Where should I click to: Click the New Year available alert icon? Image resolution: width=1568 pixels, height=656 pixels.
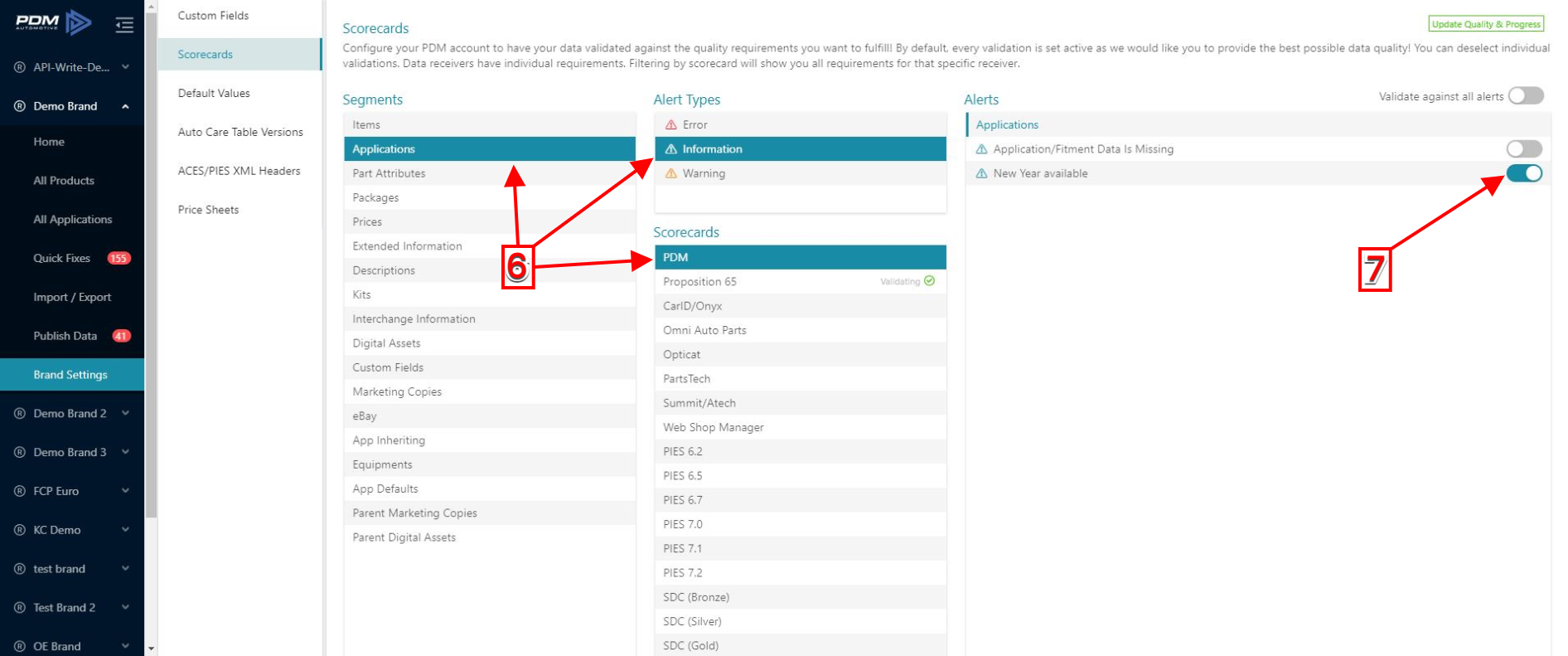coord(981,173)
